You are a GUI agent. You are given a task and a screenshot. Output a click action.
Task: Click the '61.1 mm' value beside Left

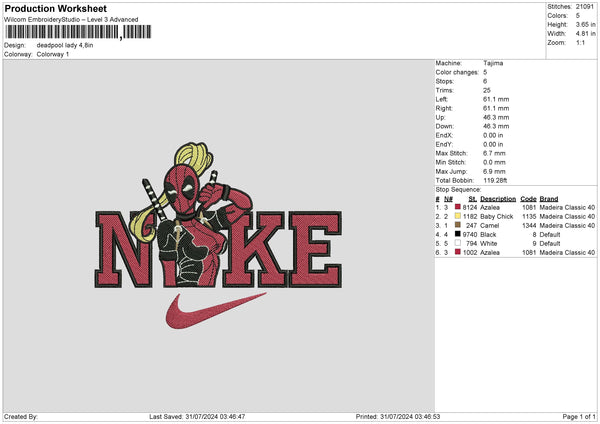pos(496,99)
